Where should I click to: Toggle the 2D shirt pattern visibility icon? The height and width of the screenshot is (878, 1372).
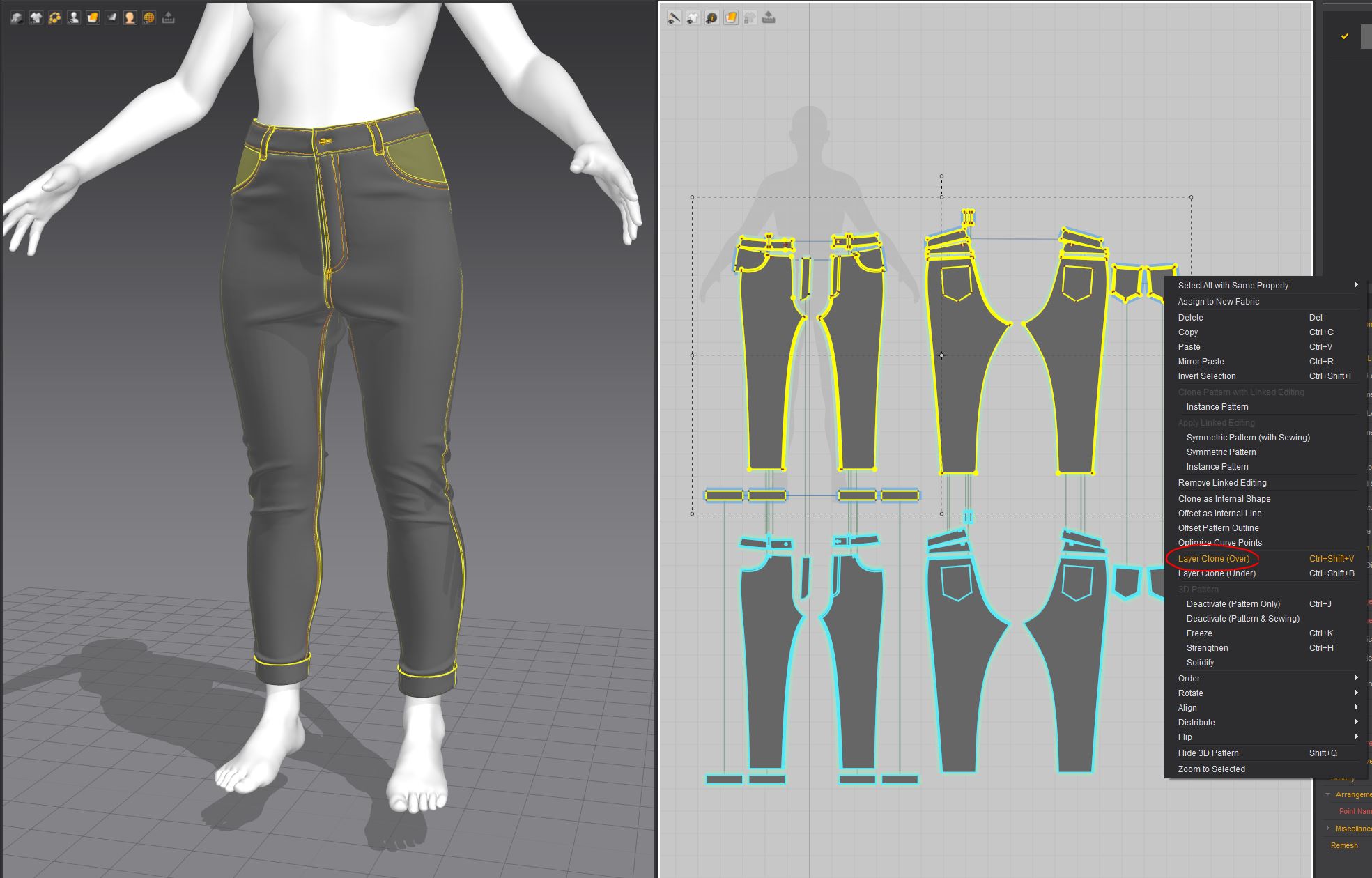point(693,17)
